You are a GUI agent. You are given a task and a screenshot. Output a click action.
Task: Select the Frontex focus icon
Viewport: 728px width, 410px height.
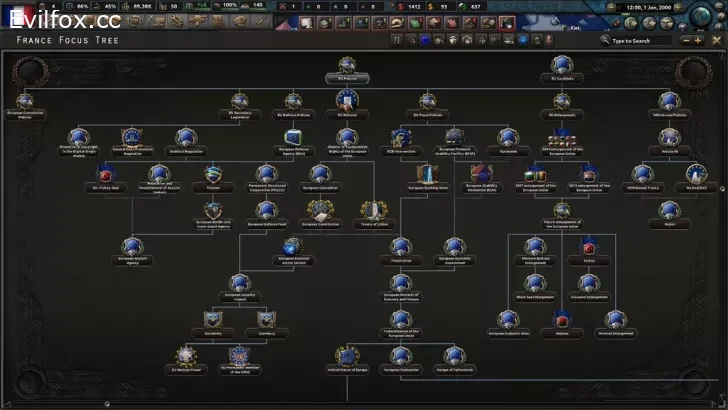coord(211,174)
